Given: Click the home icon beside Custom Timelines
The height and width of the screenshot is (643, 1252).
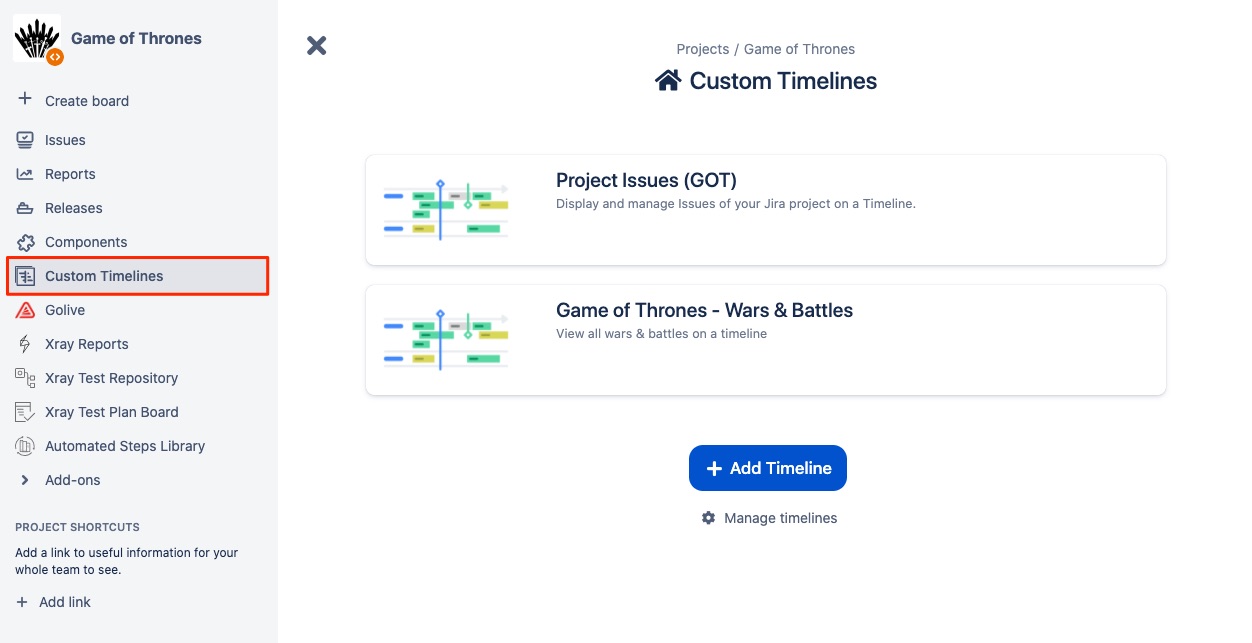Looking at the screenshot, I should pyautogui.click(x=668, y=81).
